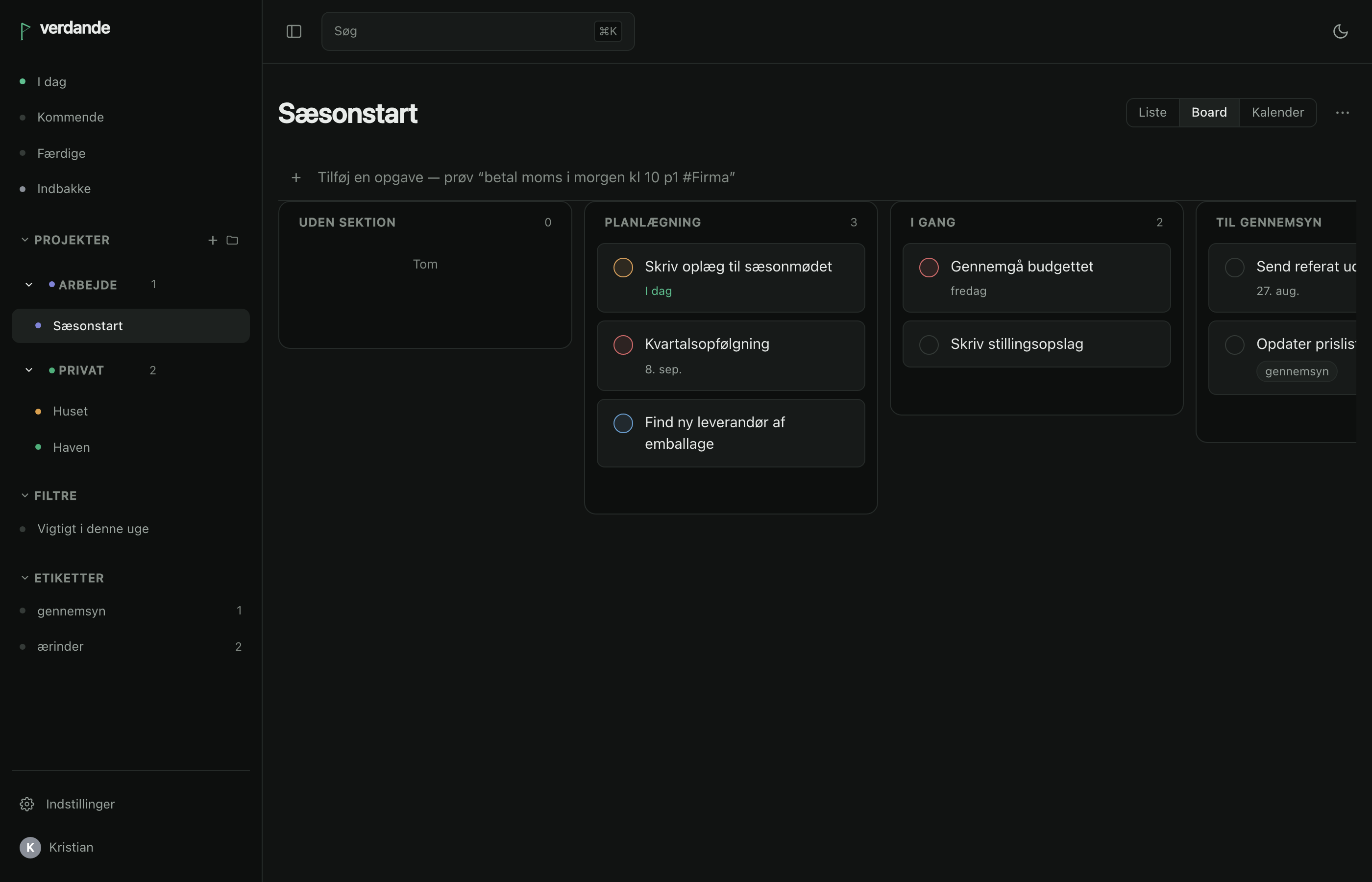The image size is (1372, 882).
Task: Click the Planlægning column header
Action: click(x=652, y=222)
